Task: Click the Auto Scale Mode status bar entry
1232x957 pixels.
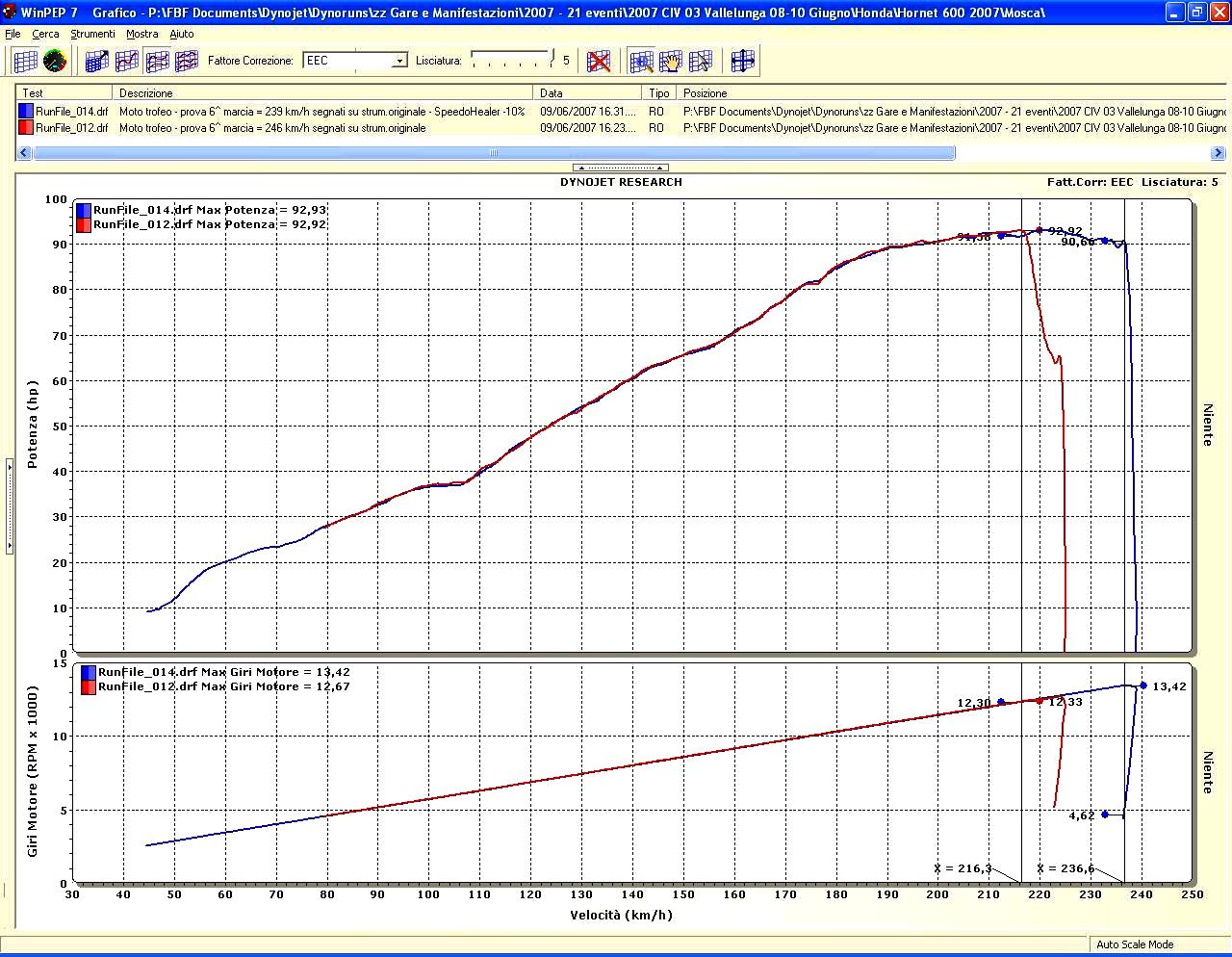Action: (1136, 944)
